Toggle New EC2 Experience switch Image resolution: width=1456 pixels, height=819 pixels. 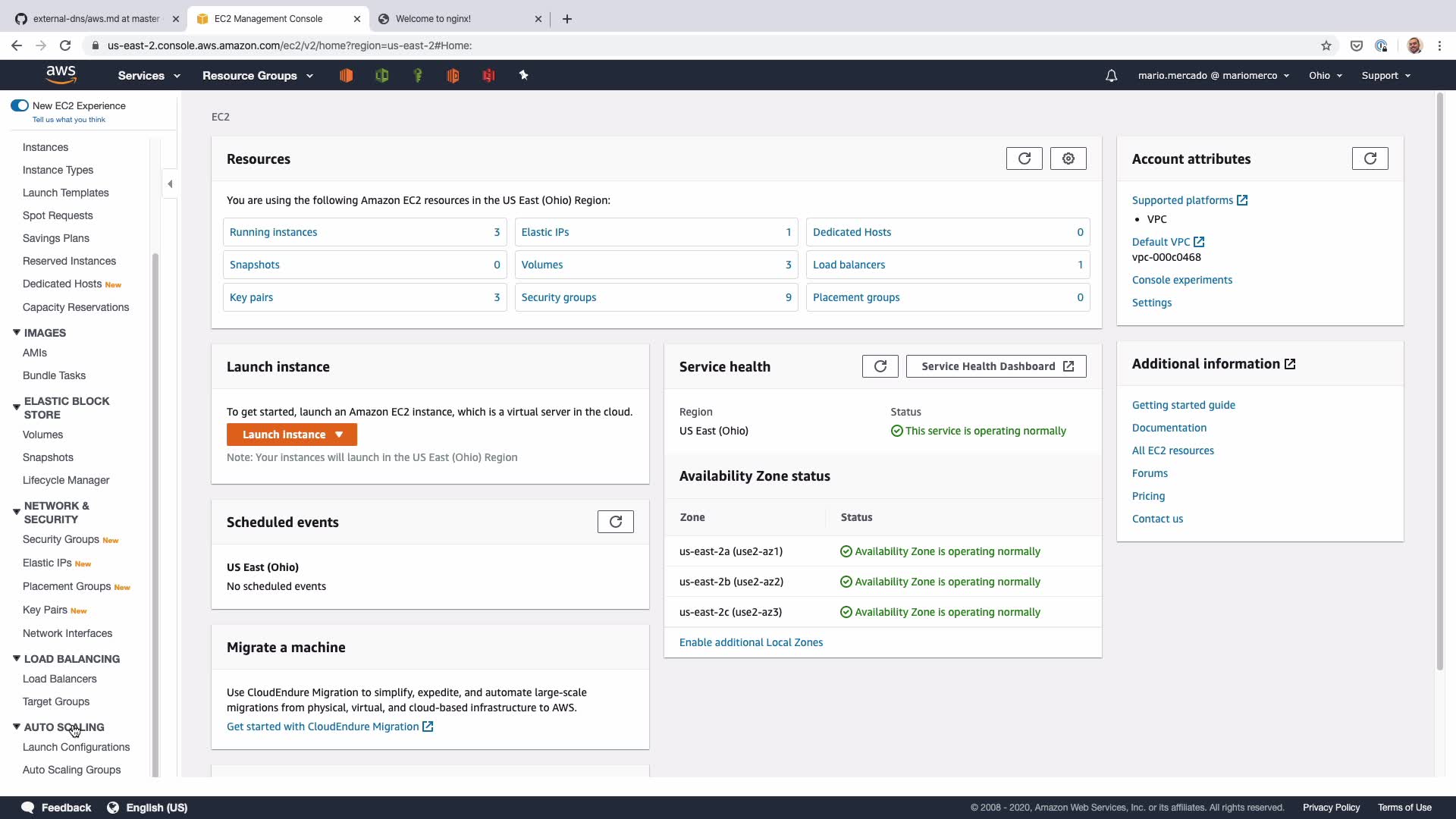[x=20, y=105]
